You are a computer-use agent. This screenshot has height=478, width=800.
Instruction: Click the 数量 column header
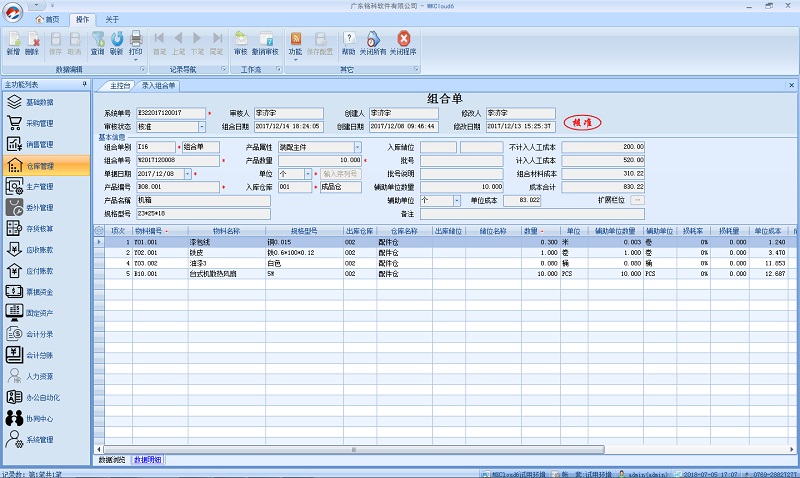click(540, 231)
